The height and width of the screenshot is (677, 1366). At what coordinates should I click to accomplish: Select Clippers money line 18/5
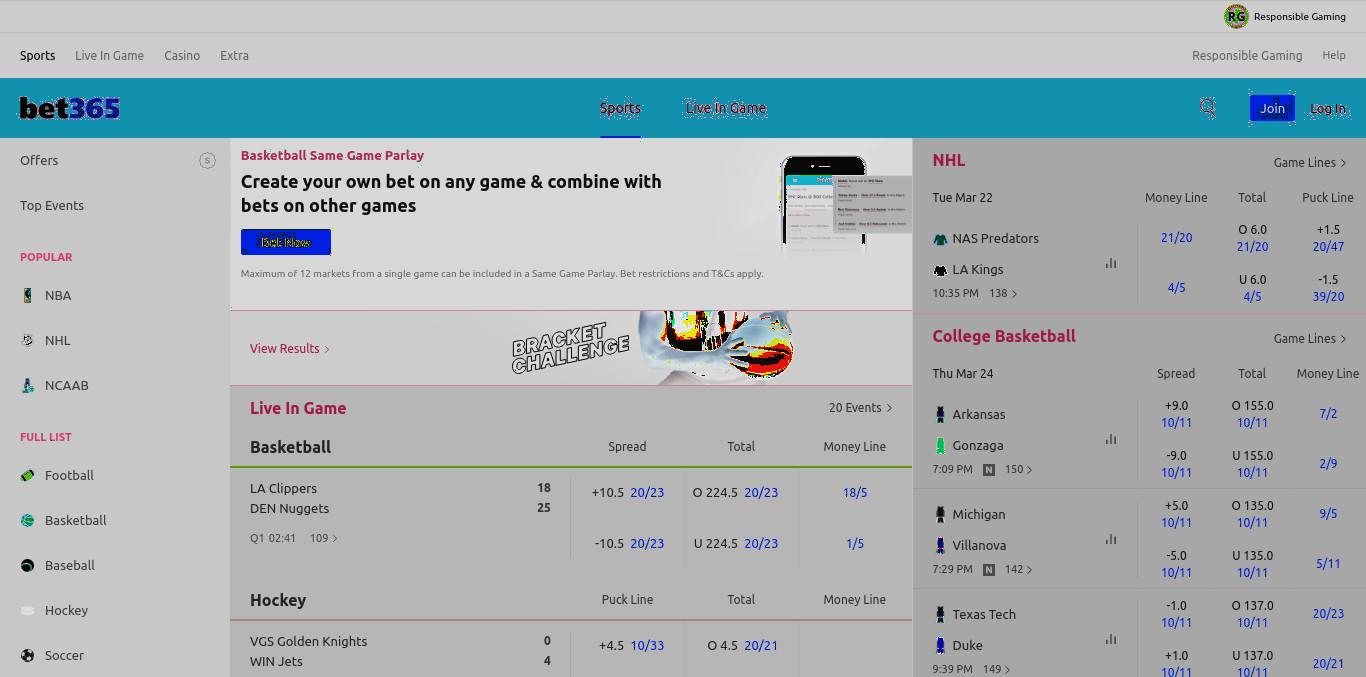[855, 492]
